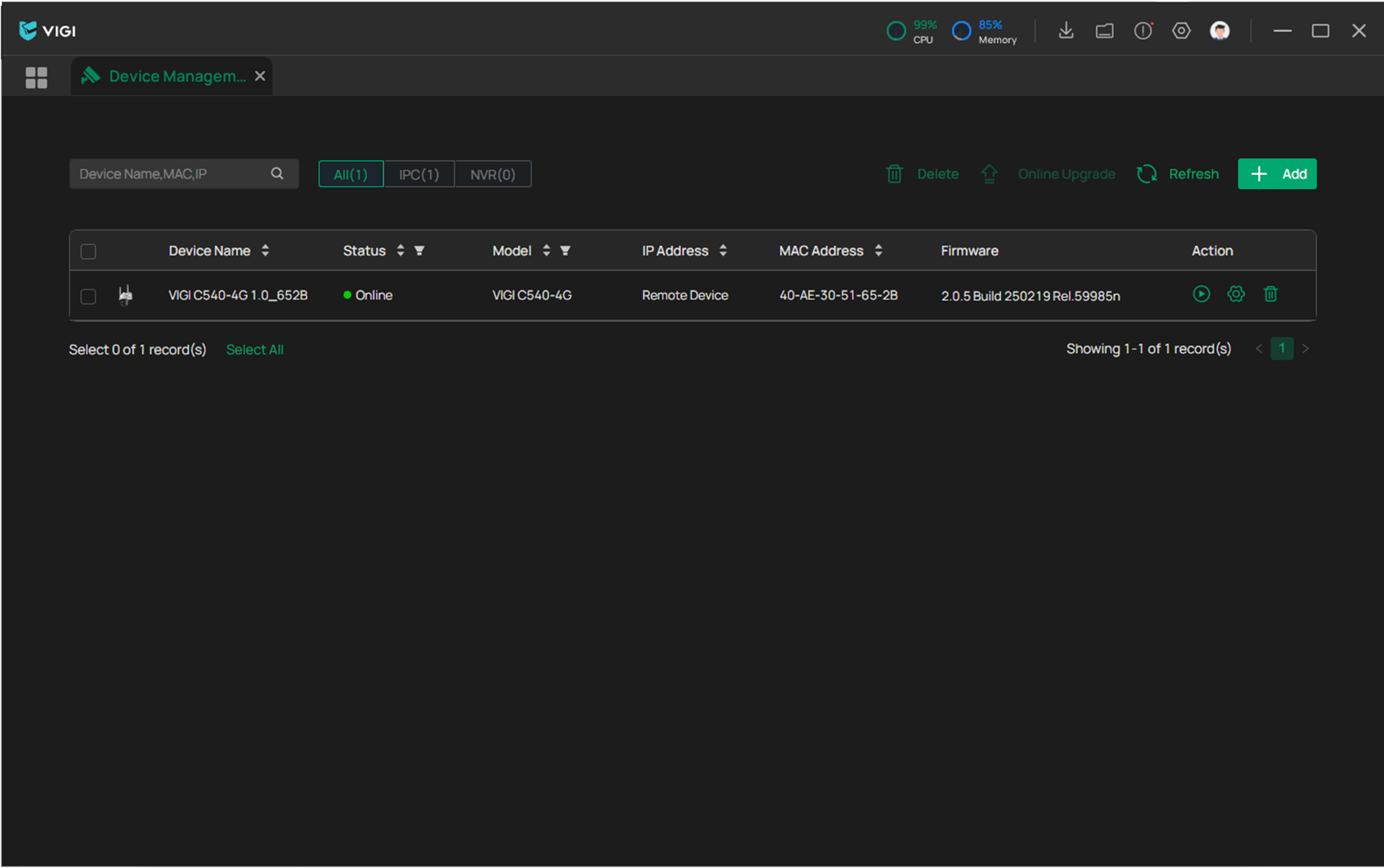Click MAC address 40-AE-30-51-65-2B
This screenshot has width=1384, height=868.
839,295
